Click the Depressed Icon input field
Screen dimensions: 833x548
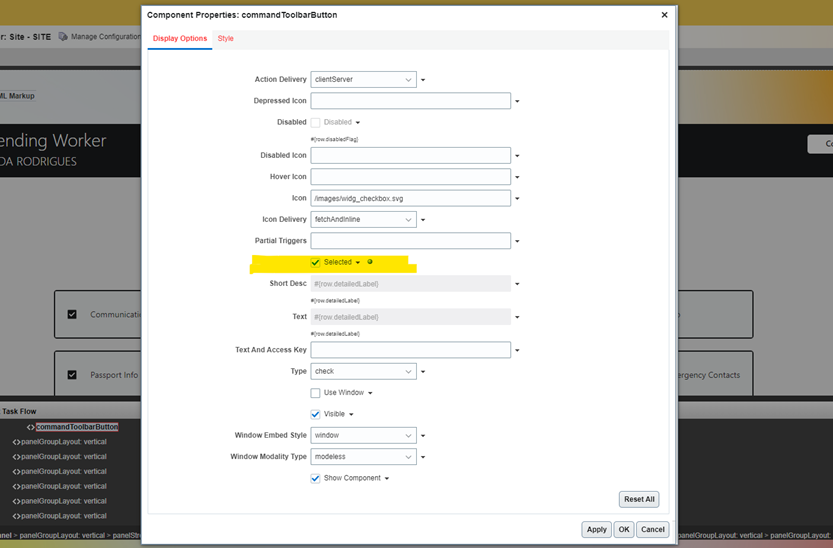click(411, 101)
